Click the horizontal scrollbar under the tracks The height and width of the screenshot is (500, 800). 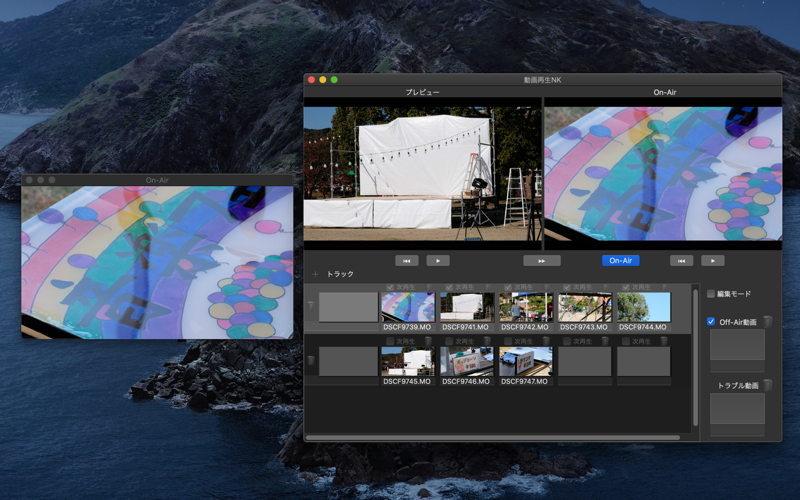pos(493,437)
